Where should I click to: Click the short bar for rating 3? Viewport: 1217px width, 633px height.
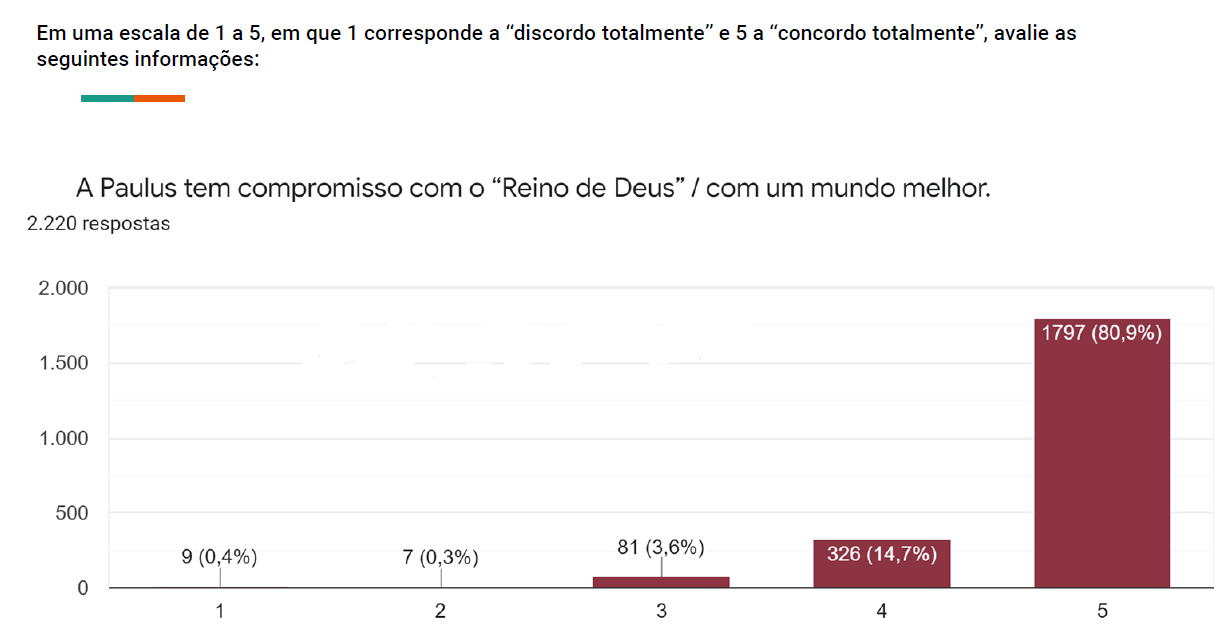tap(661, 582)
